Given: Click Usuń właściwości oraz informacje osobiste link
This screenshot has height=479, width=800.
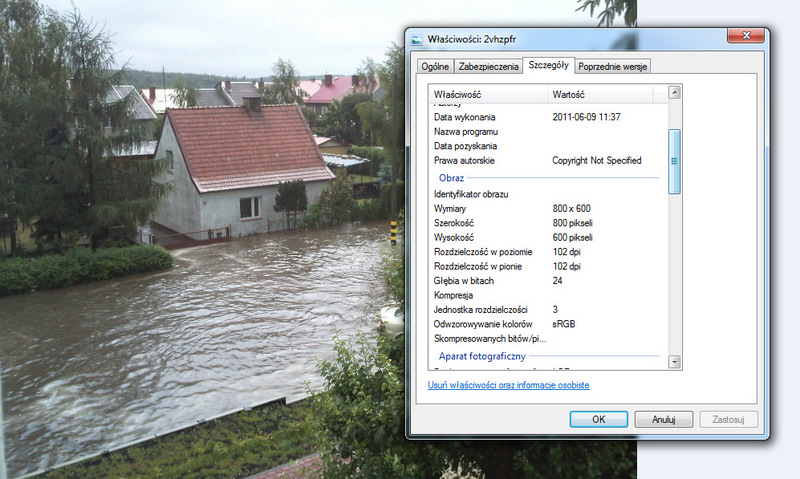Looking at the screenshot, I should click(508, 385).
